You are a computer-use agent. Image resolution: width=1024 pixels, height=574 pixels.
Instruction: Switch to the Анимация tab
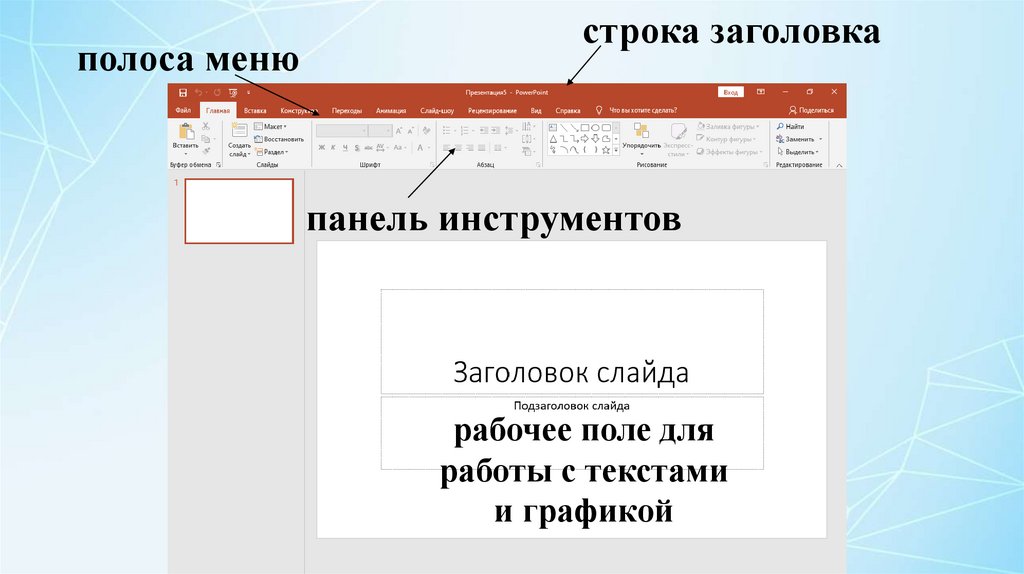(391, 110)
